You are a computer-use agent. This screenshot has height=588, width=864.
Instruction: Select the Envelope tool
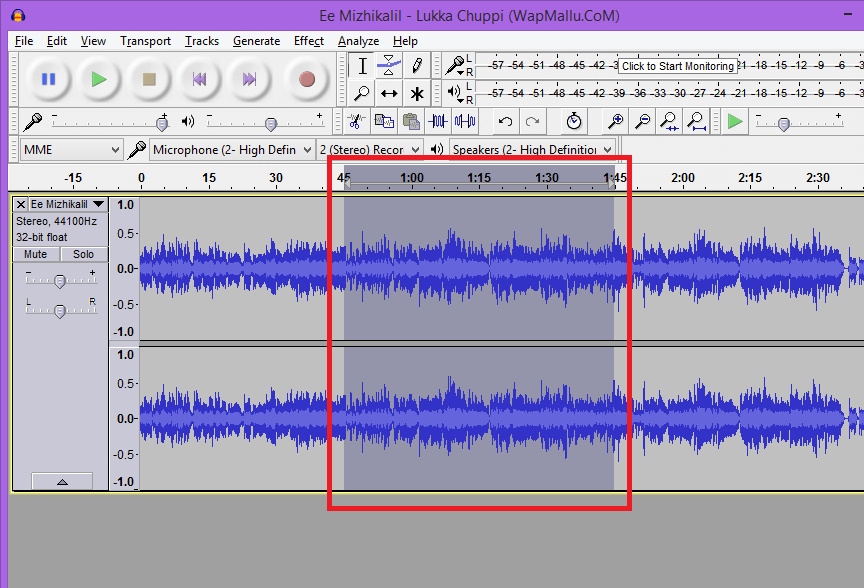pos(390,66)
